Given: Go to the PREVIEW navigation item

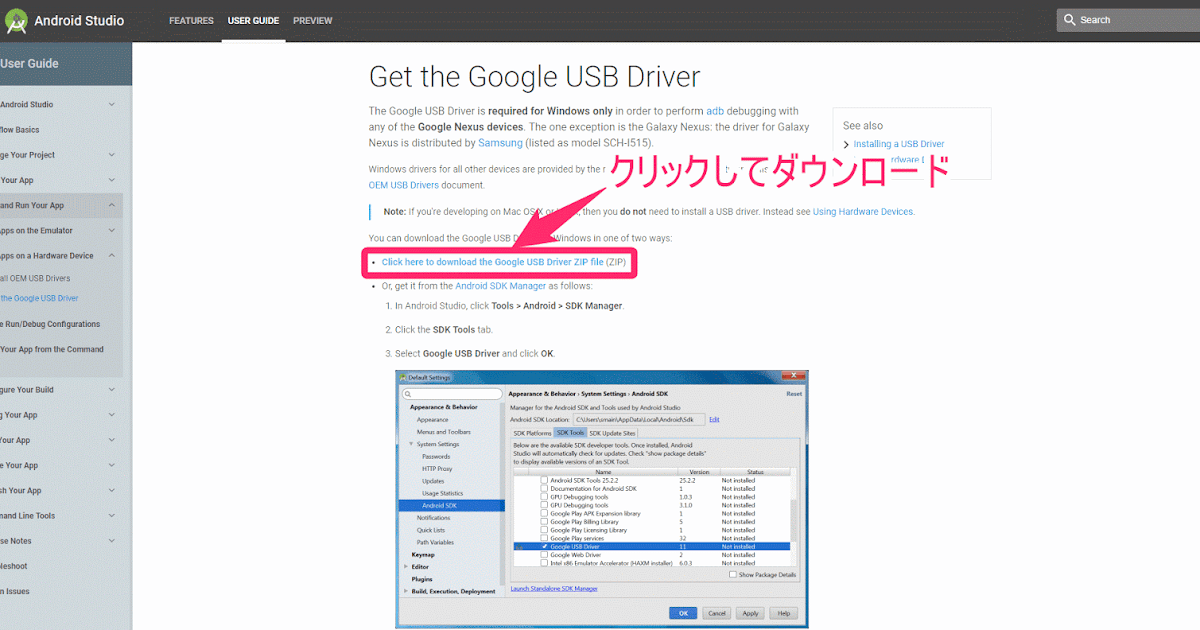Looking at the screenshot, I should (313, 20).
